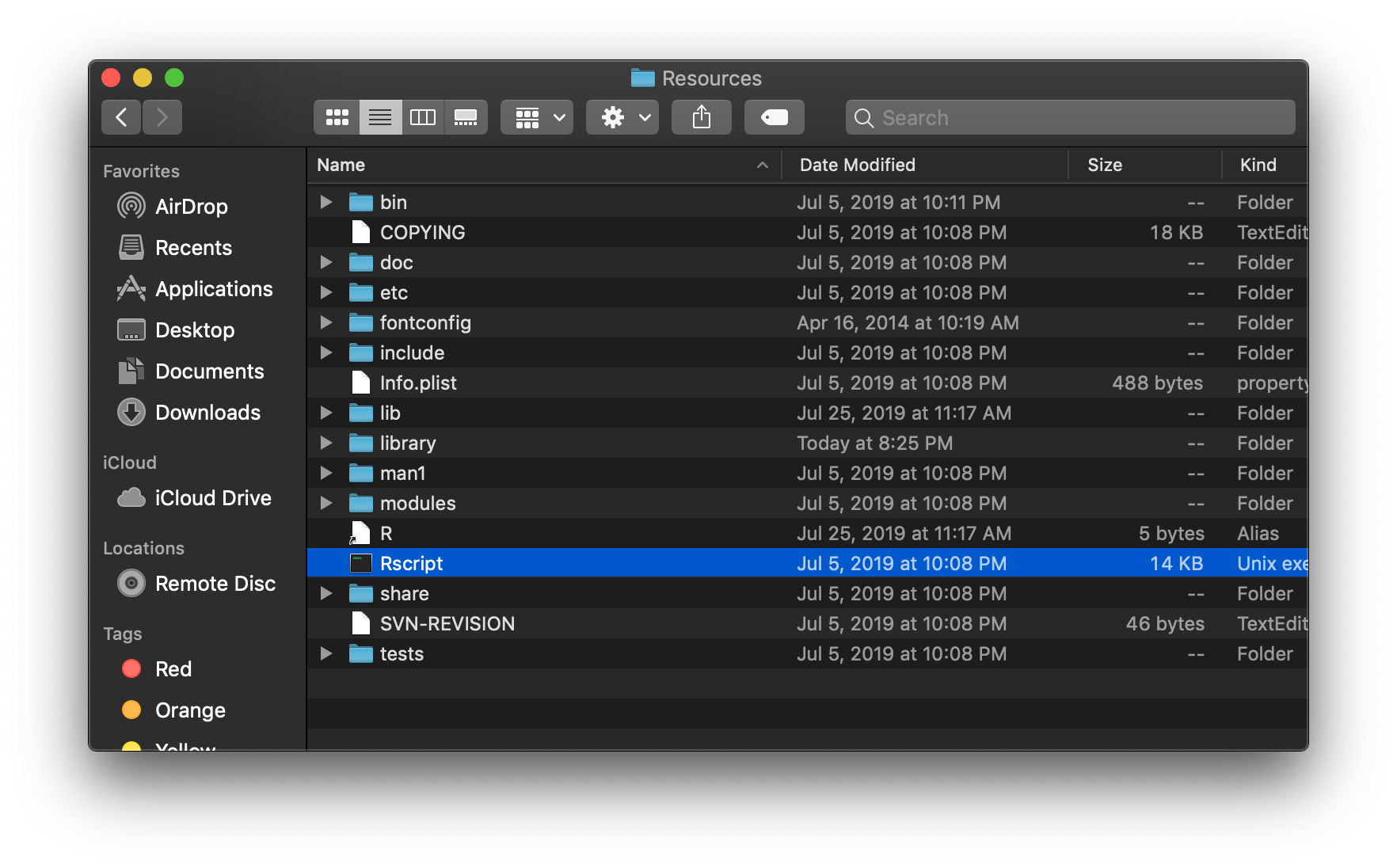Open the group-by arrangement dropdown
Screen dimensions: 1397x868
pyautogui.click(x=537, y=117)
